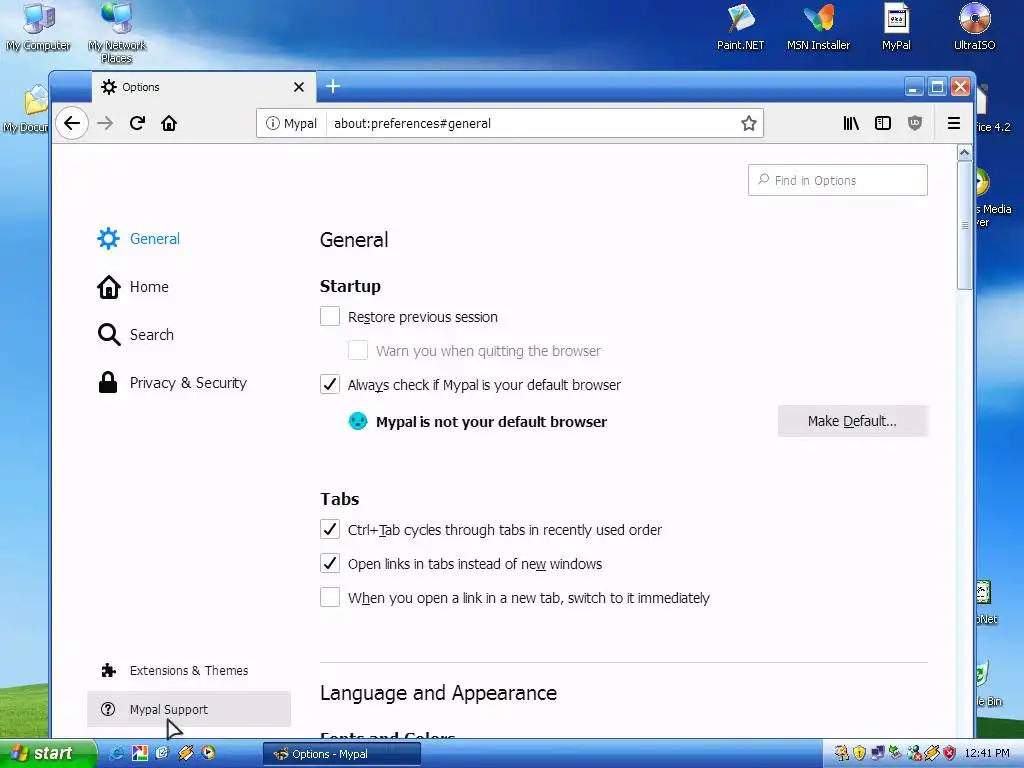Screen dimensions: 1024x768
Task: Open Mypal Support link
Action: 189,709
